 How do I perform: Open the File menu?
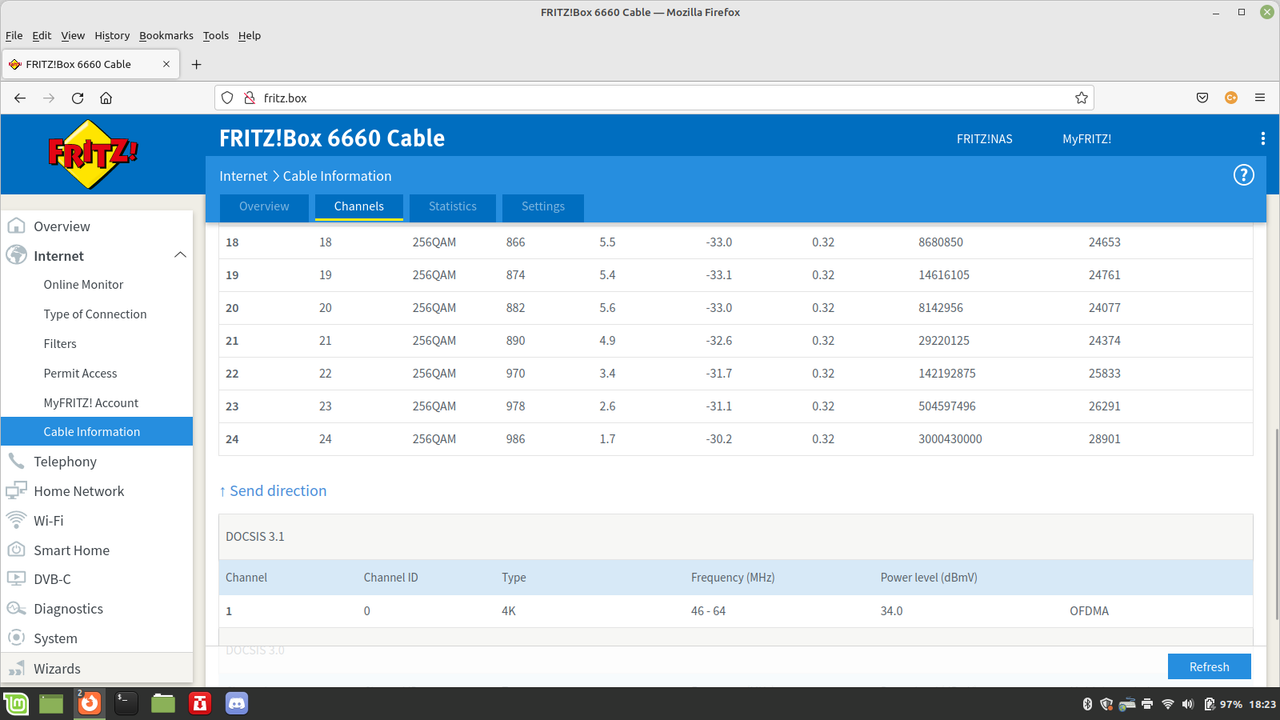(x=14, y=35)
